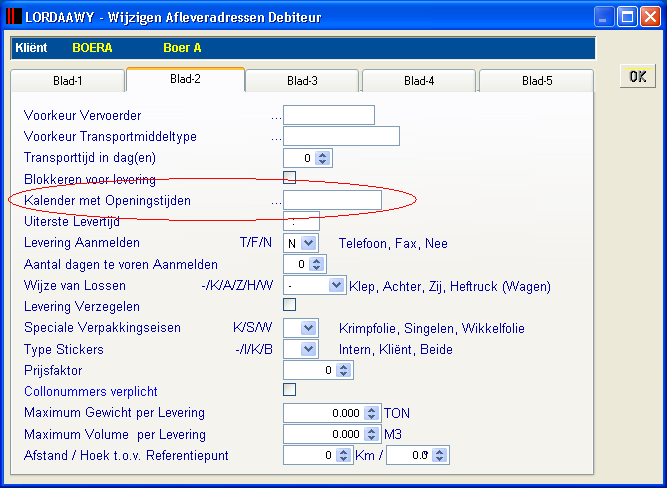Open the lookup dots beside Kalender met Openingstijden

pyautogui.click(x=276, y=202)
